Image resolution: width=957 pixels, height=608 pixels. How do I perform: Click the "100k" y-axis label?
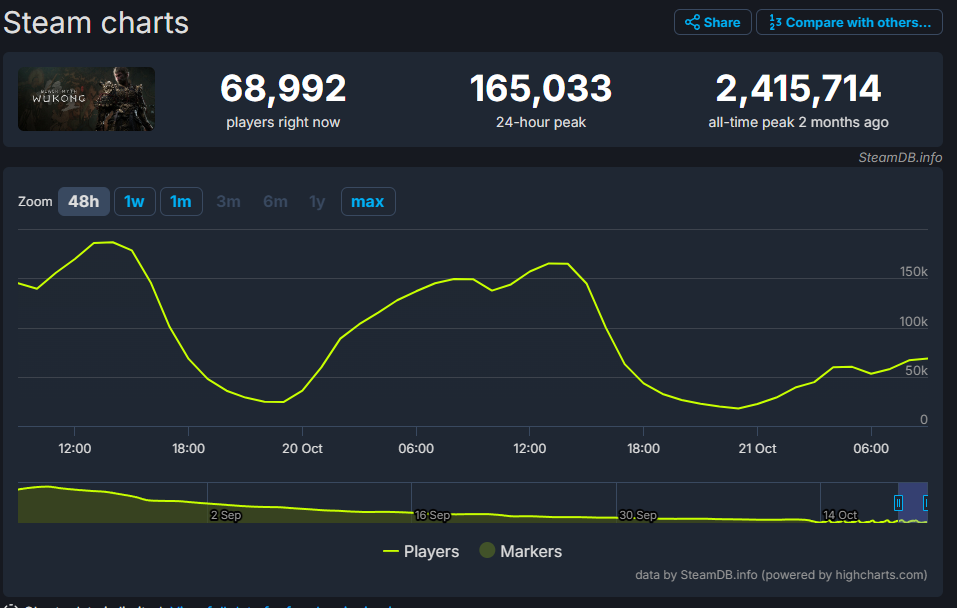914,322
